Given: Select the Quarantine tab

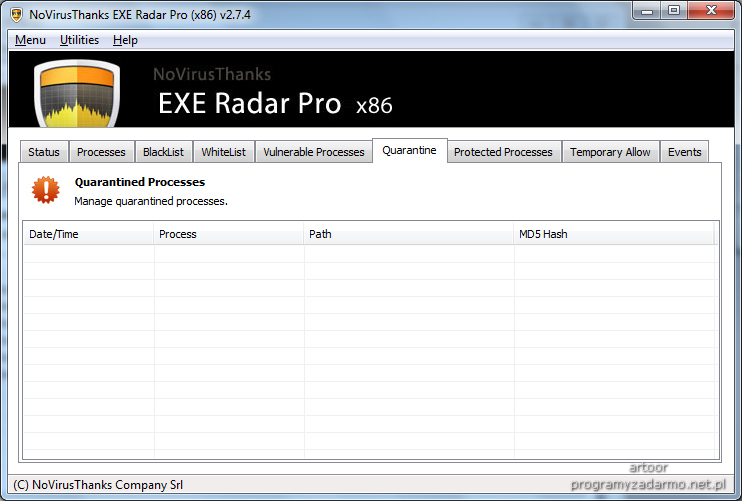Looking at the screenshot, I should pyautogui.click(x=409, y=150).
